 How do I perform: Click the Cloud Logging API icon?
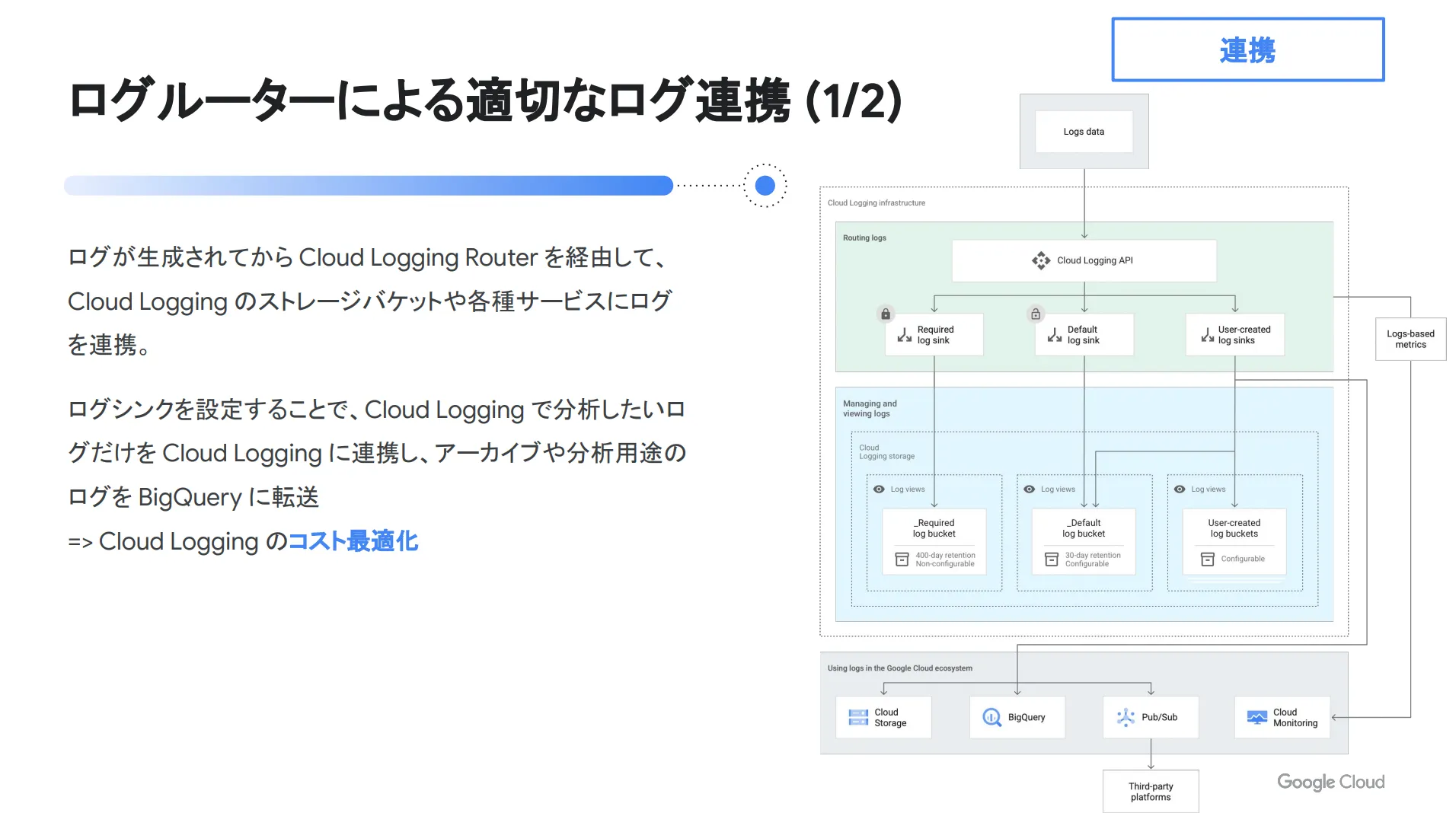point(1040,260)
